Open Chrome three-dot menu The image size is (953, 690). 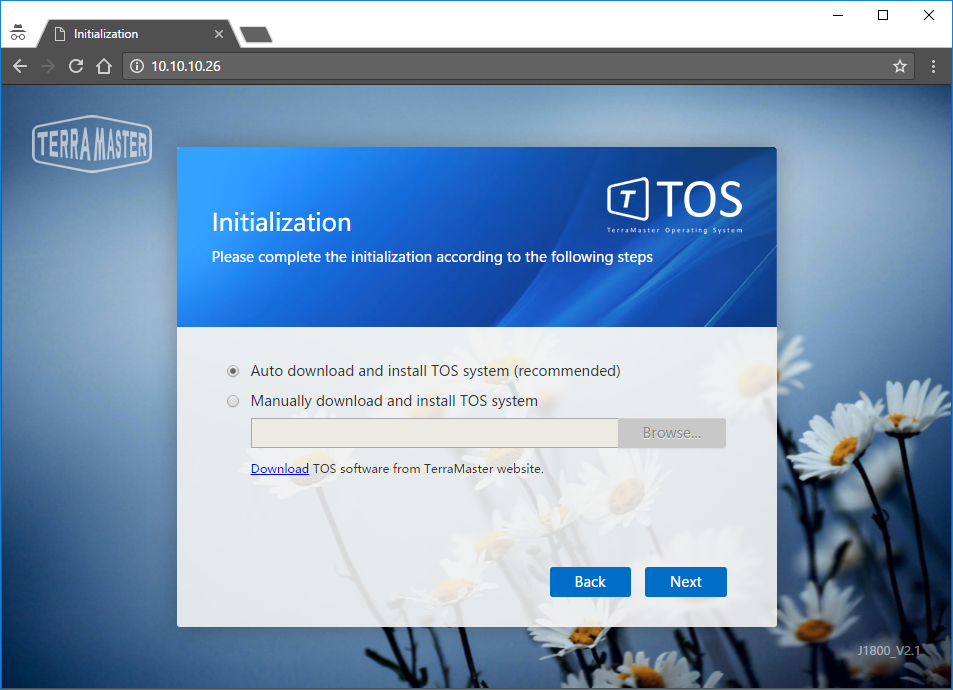pyautogui.click(x=934, y=66)
